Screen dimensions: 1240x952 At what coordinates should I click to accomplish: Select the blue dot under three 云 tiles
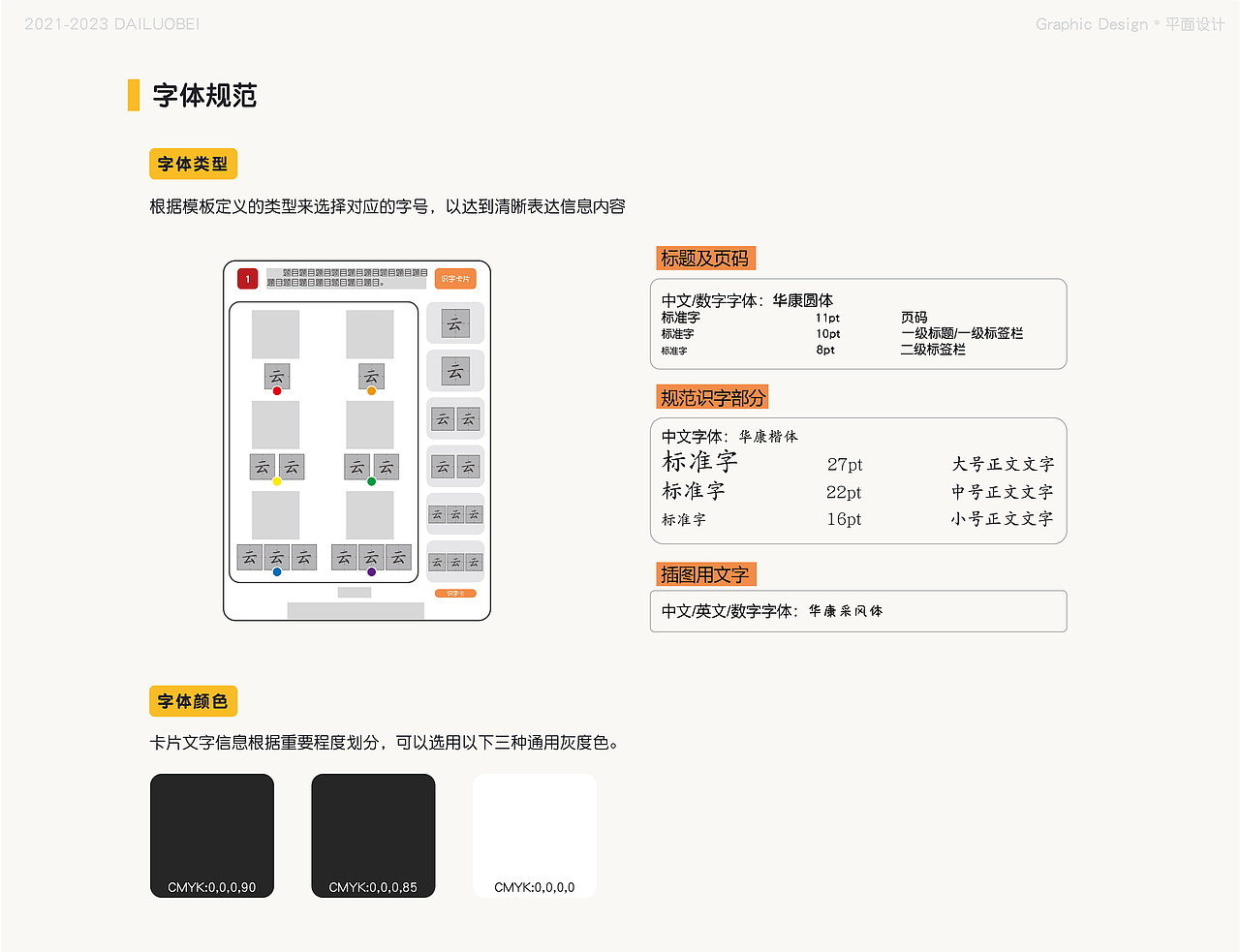pos(277,572)
